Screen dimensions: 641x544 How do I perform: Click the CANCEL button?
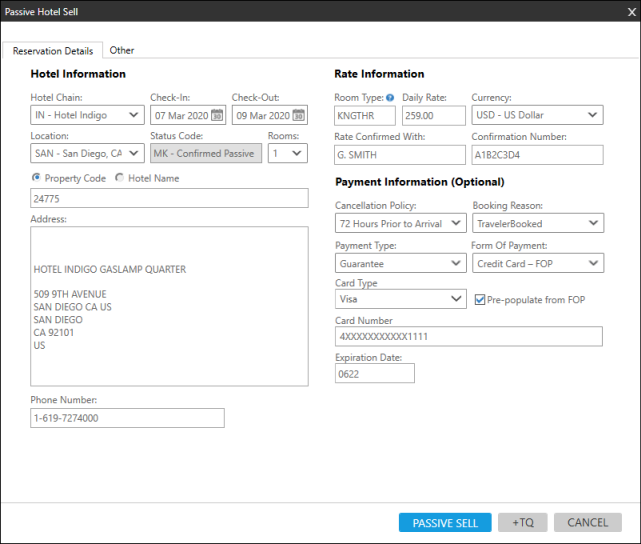point(587,522)
